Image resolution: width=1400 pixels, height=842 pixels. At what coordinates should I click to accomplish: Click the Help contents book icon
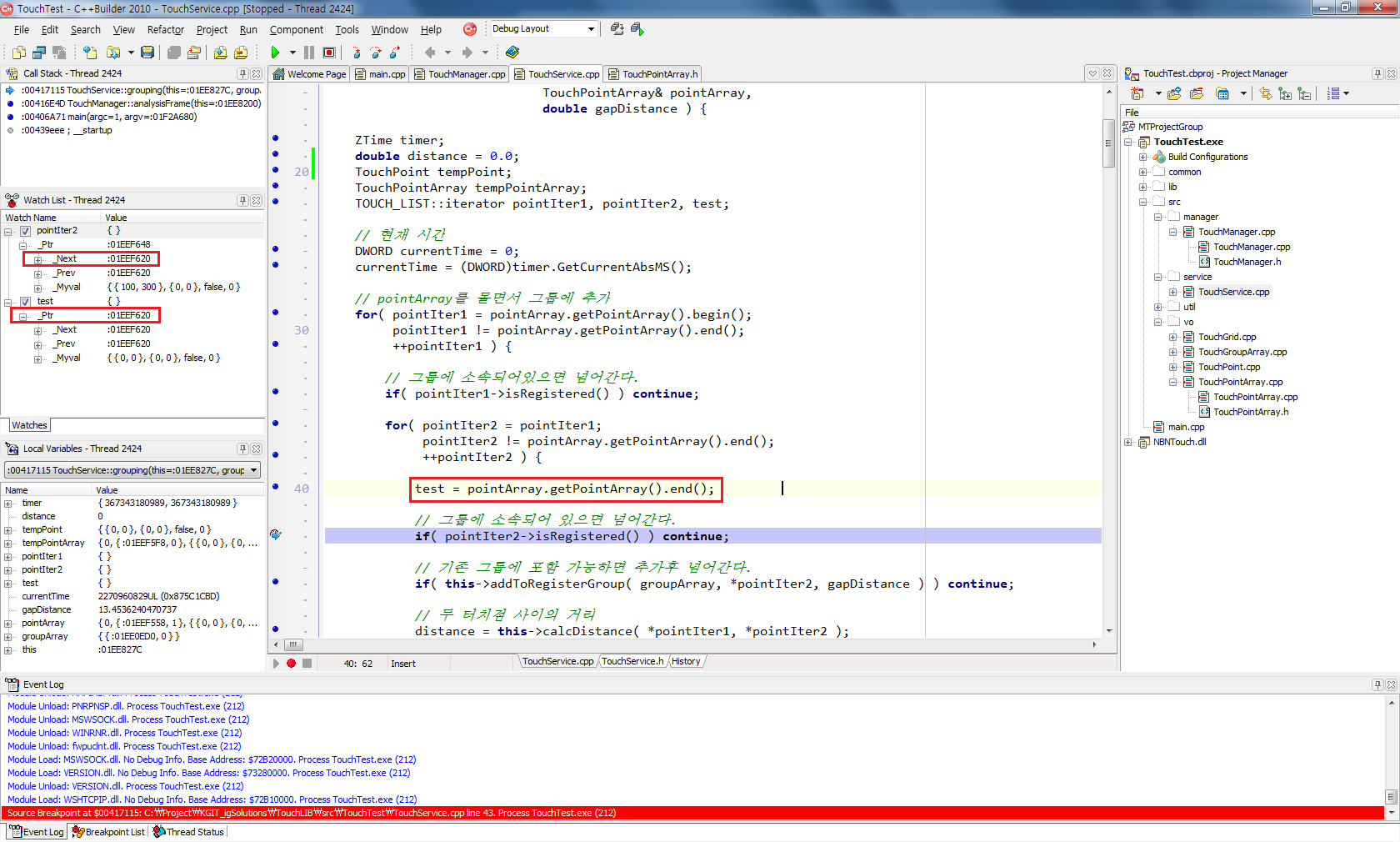[x=512, y=53]
